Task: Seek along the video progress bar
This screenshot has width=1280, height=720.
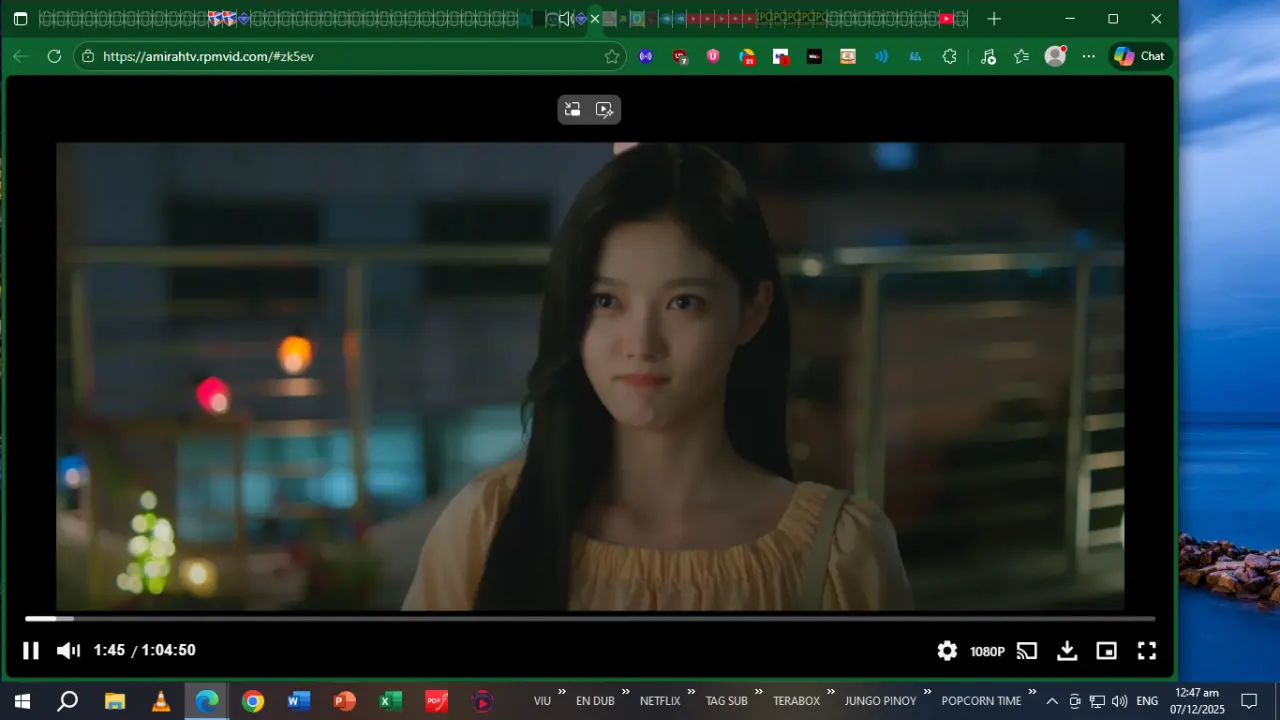Action: [590, 619]
